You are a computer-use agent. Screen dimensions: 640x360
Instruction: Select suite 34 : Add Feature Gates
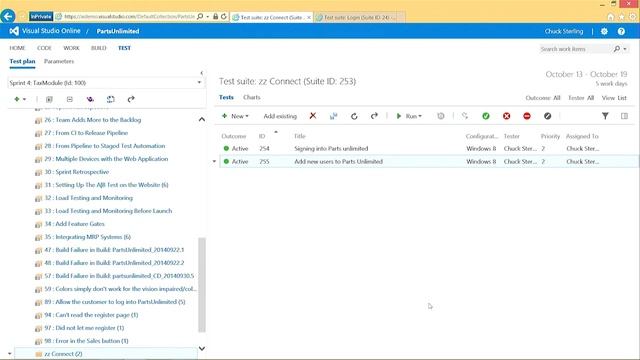coord(74,224)
